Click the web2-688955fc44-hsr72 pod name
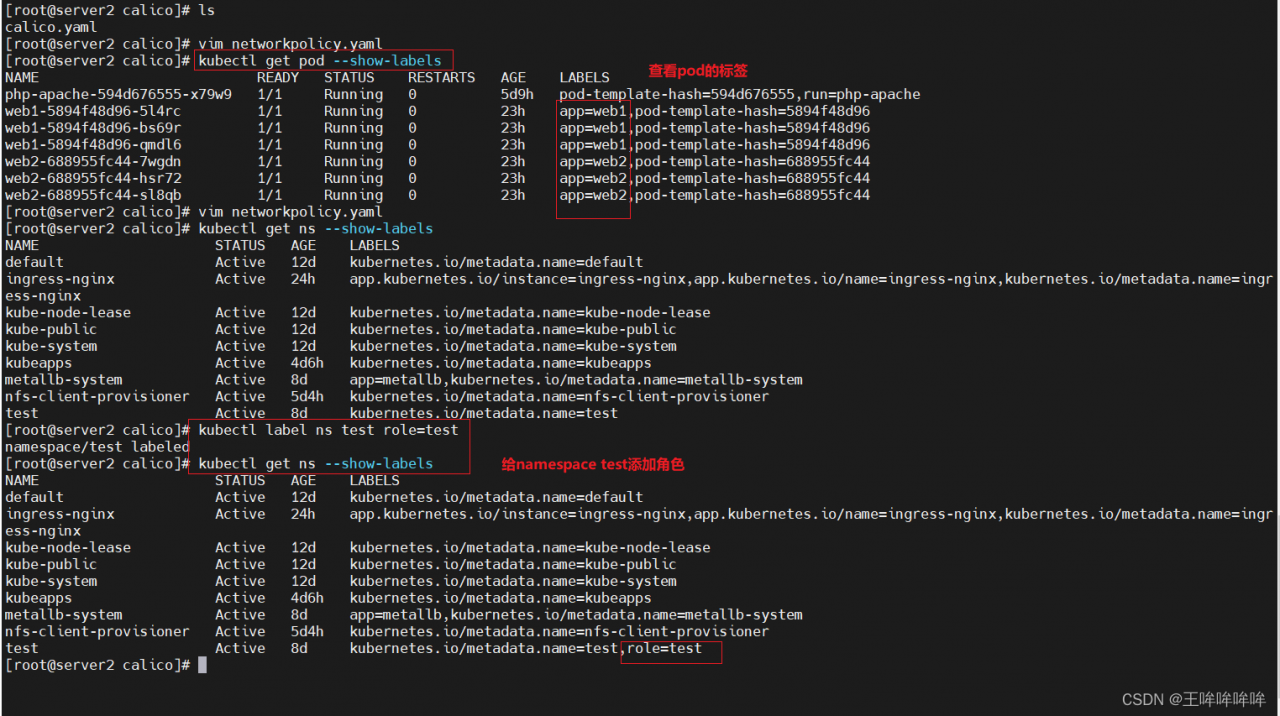This screenshot has width=1280, height=716. [93, 178]
